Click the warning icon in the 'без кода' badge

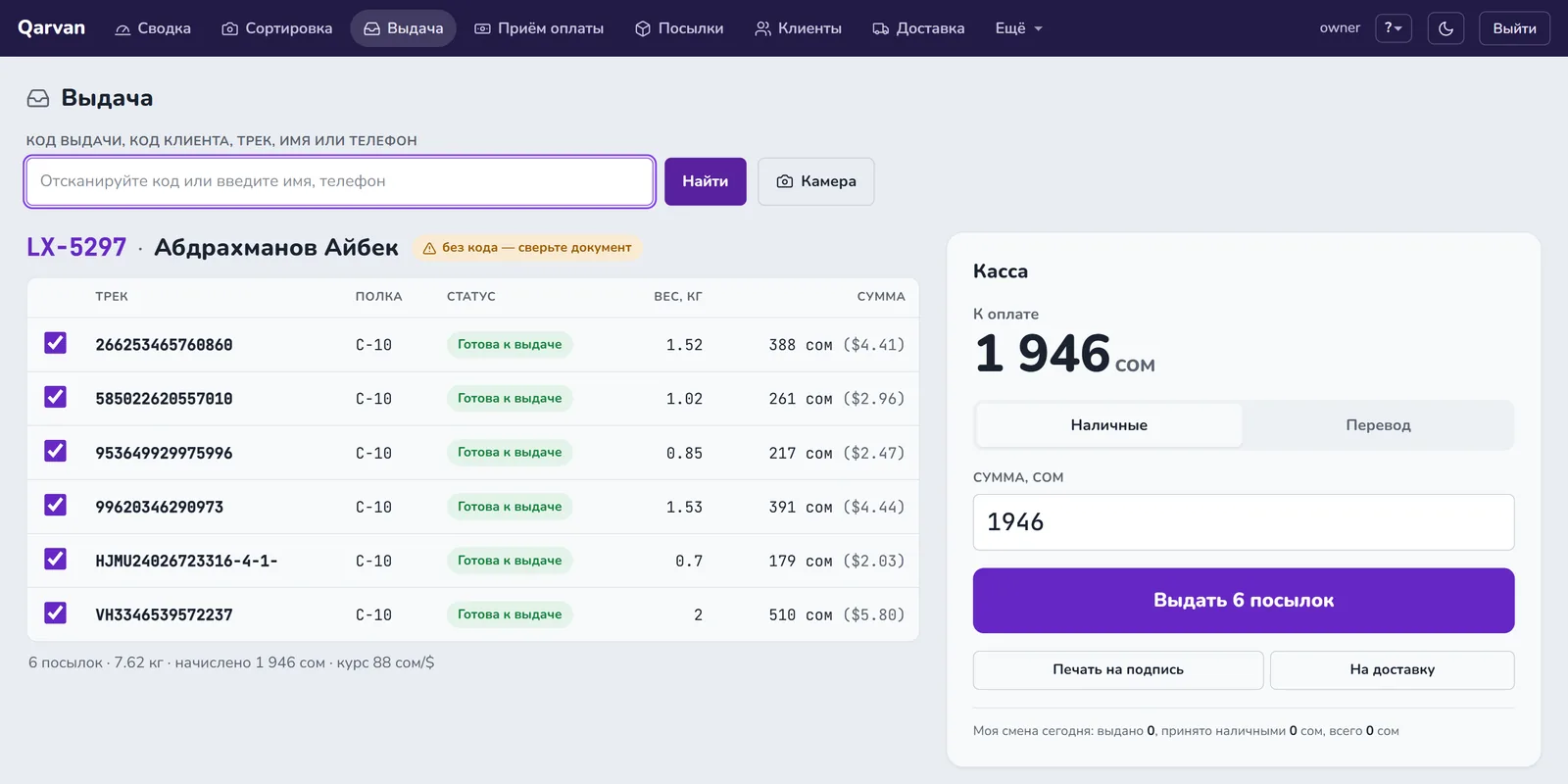(429, 248)
